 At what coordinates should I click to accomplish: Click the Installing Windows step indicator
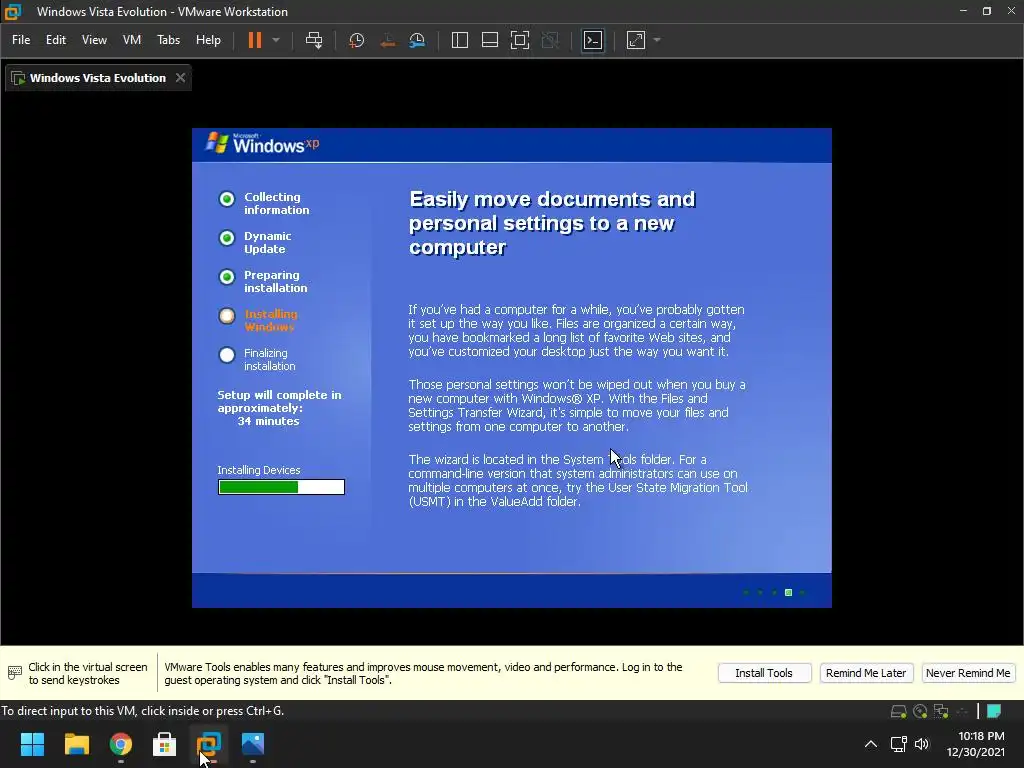[227, 316]
